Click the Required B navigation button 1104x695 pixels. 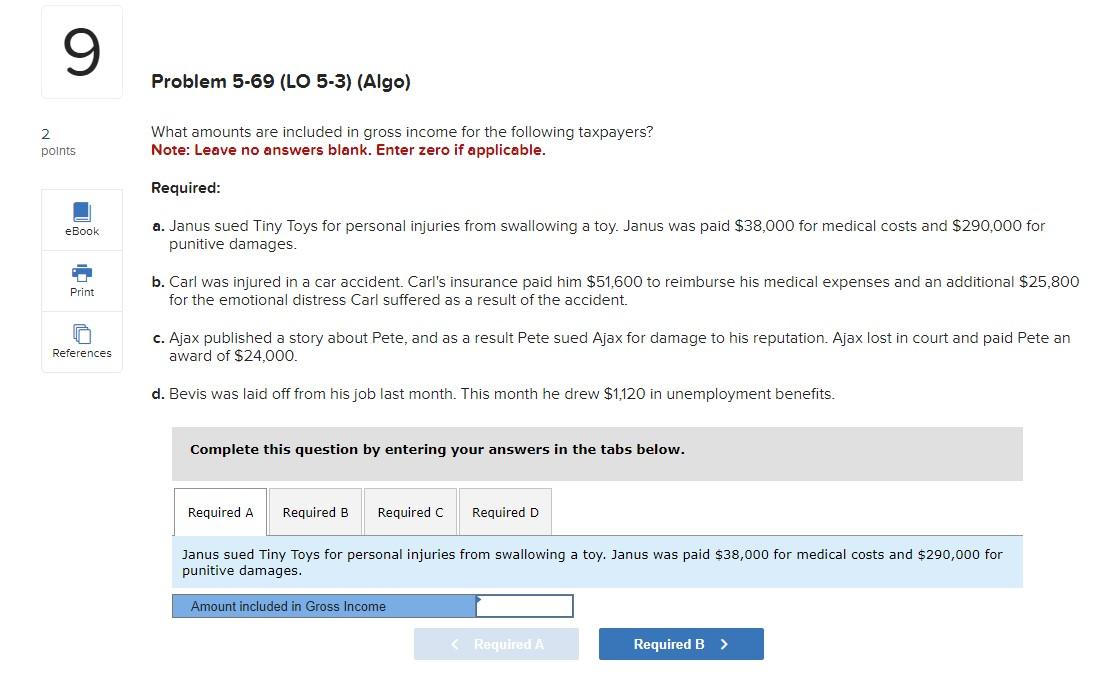pos(680,644)
